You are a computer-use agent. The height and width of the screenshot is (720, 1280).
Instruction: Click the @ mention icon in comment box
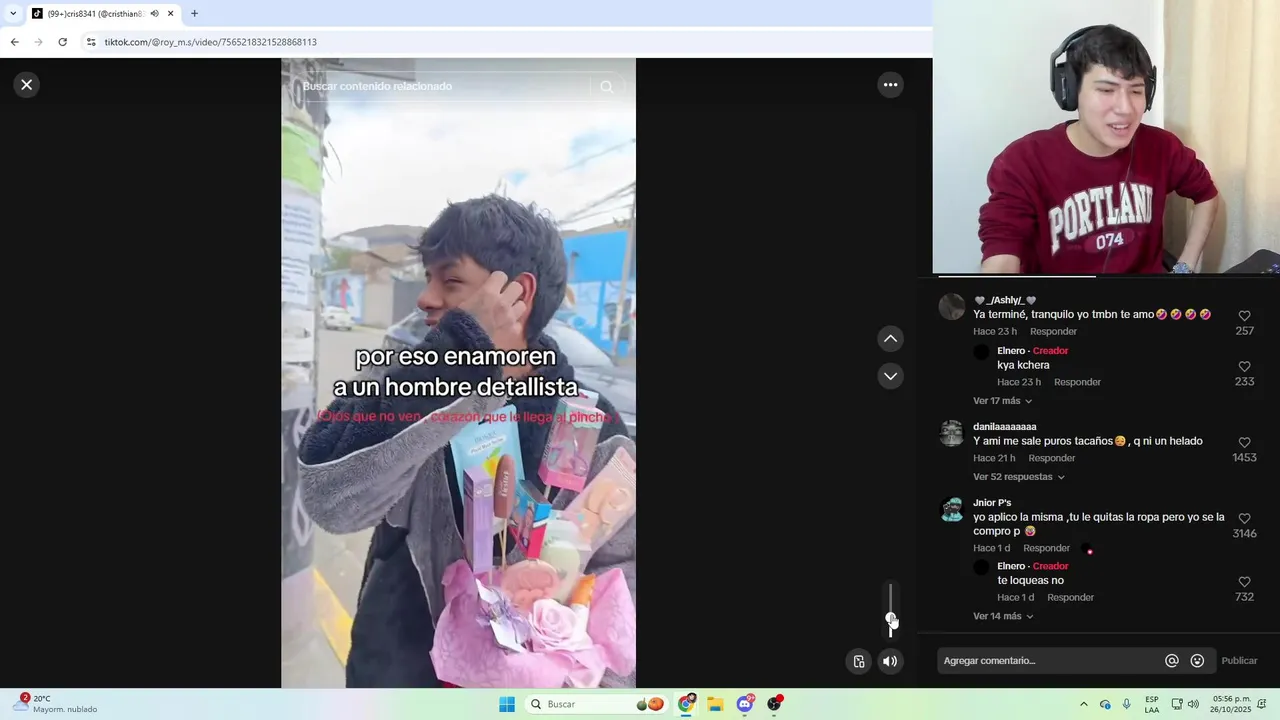click(x=1171, y=661)
